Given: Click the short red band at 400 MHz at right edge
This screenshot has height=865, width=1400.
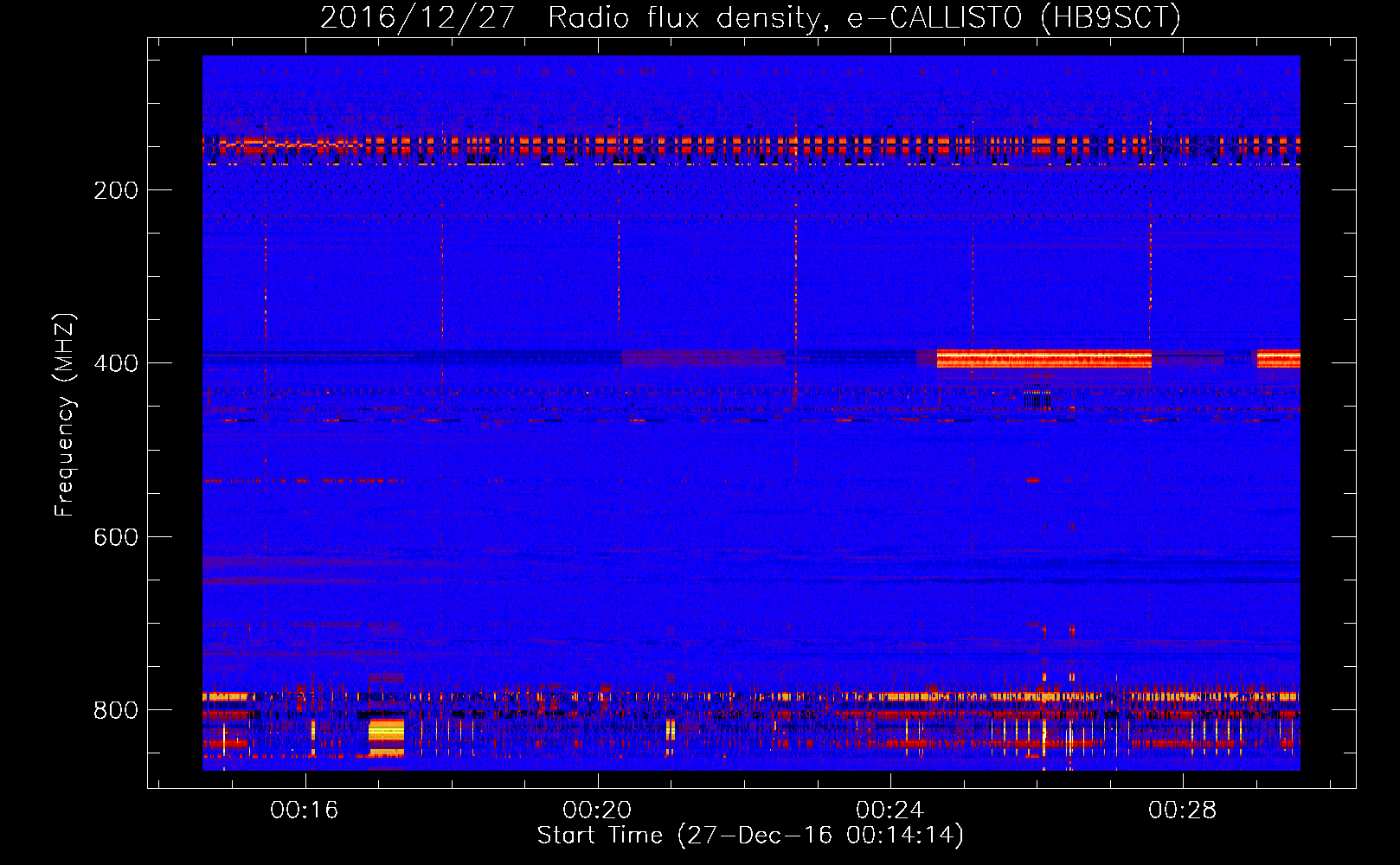Looking at the screenshot, I should (1279, 359).
